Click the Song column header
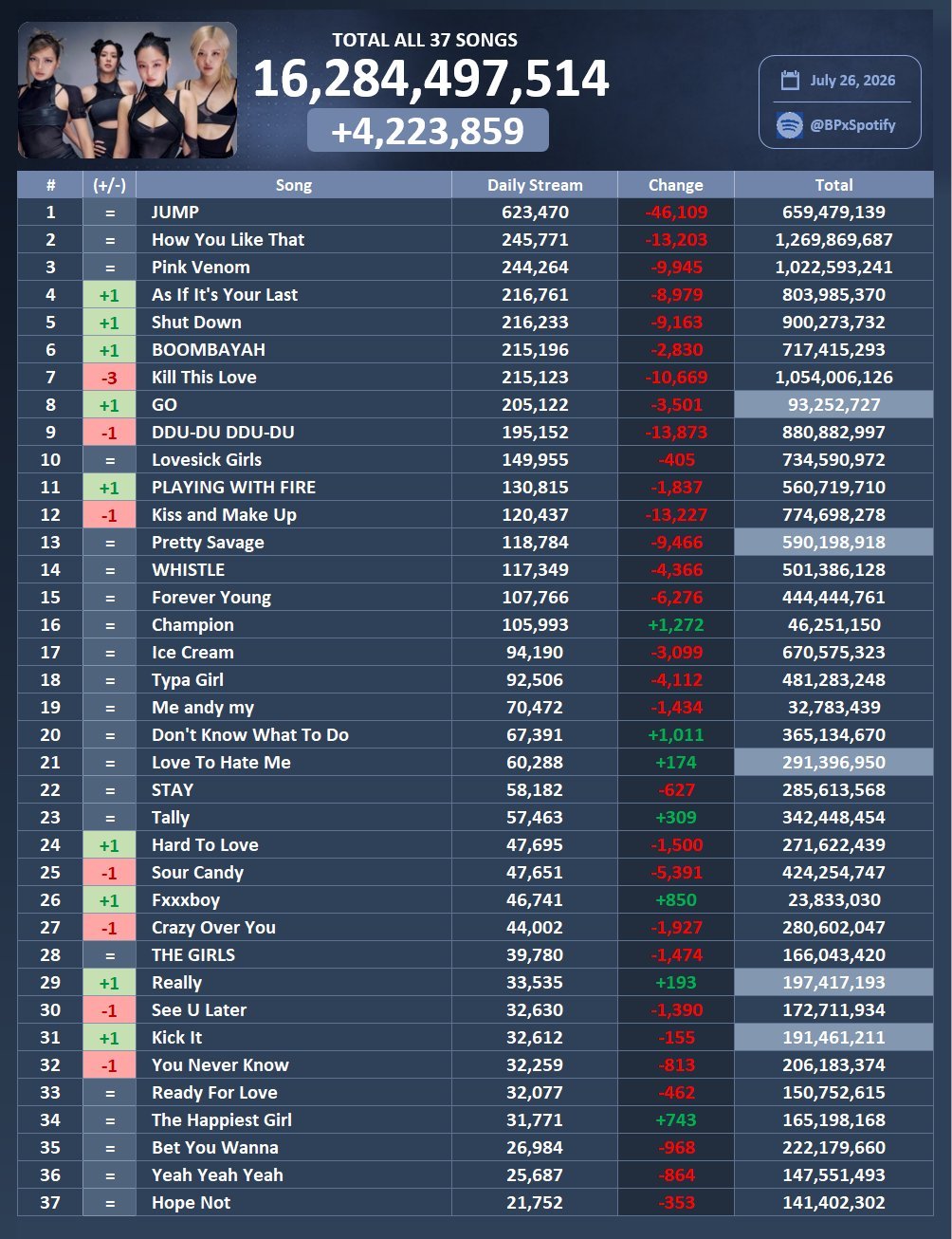 point(294,185)
